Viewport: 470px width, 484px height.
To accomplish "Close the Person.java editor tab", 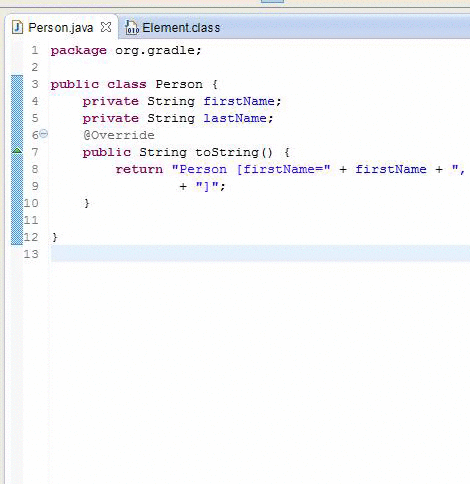I will click(106, 27).
